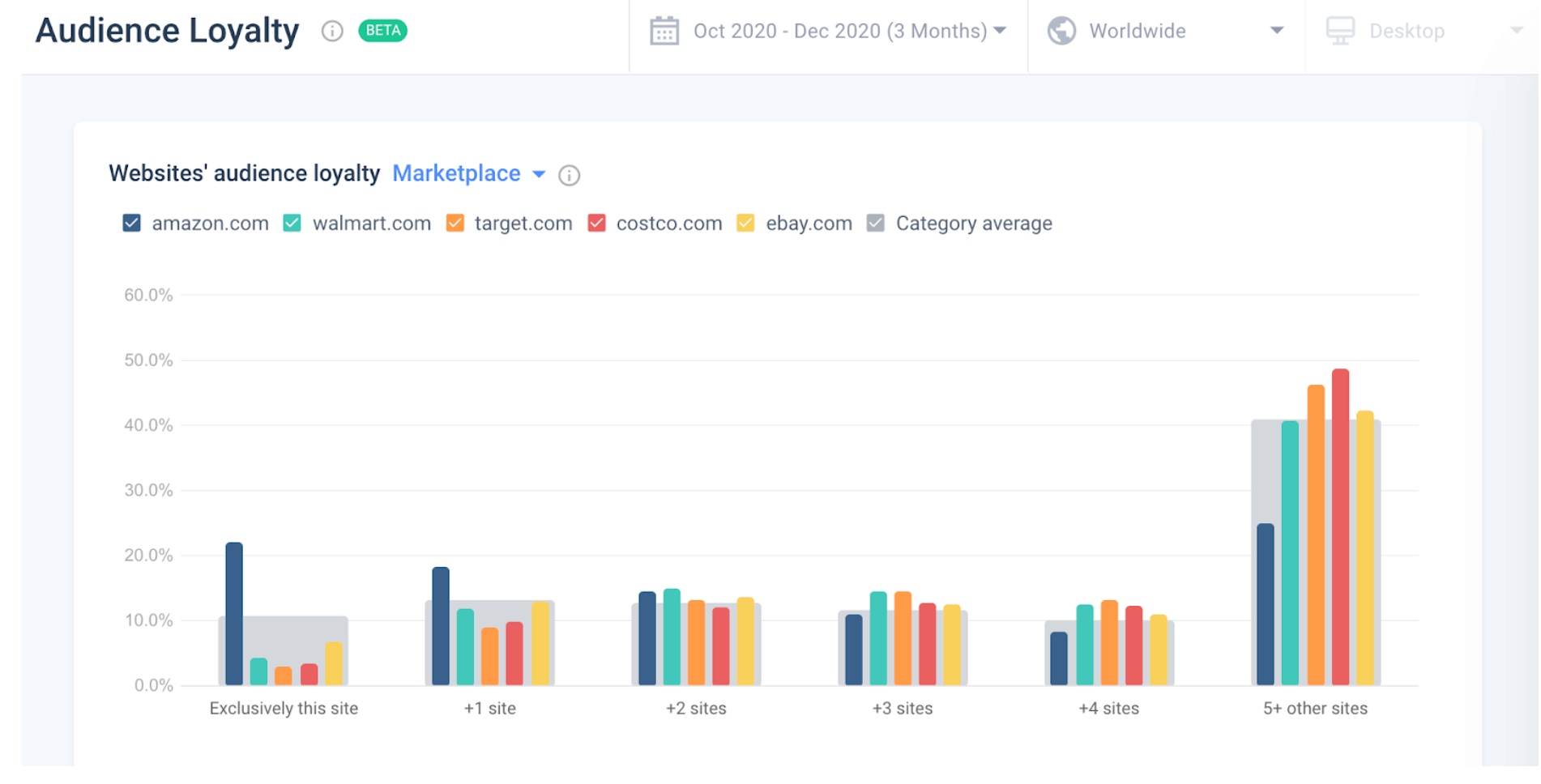Uncheck the amazon.com checkbox
The height and width of the screenshot is (784, 1541).
click(131, 223)
